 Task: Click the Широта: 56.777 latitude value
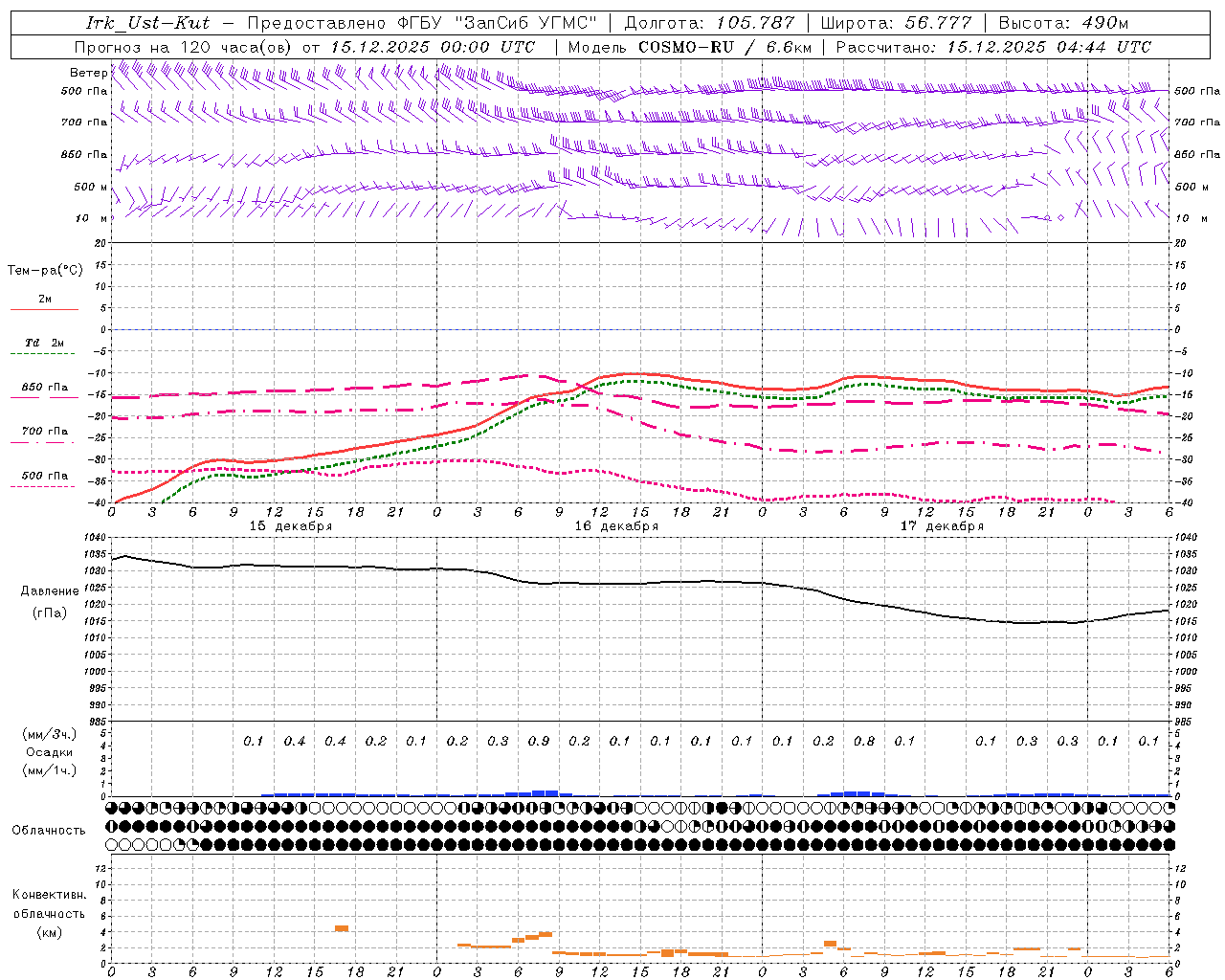(x=896, y=23)
